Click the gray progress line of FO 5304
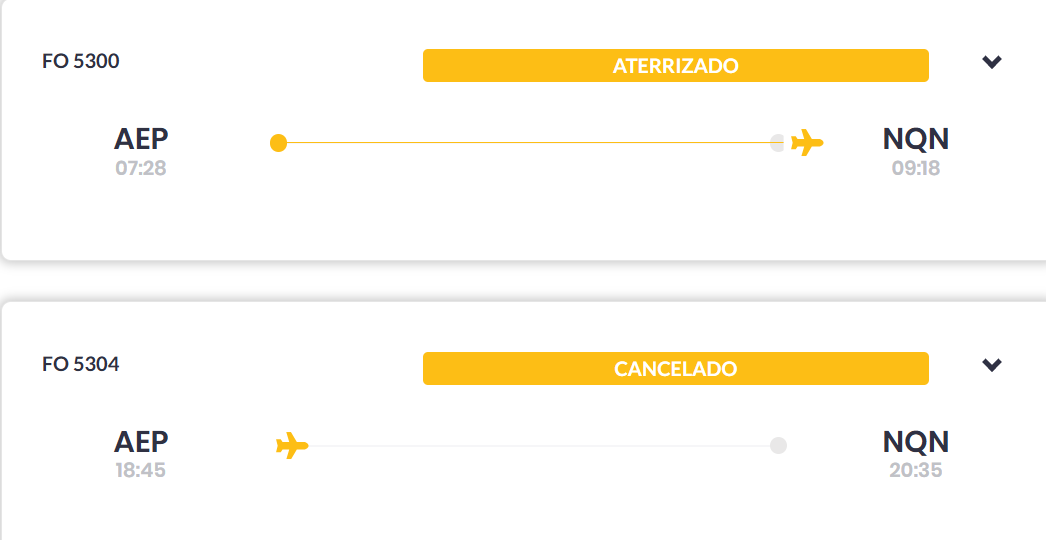Viewport: 1046px width, 540px height. [540, 445]
